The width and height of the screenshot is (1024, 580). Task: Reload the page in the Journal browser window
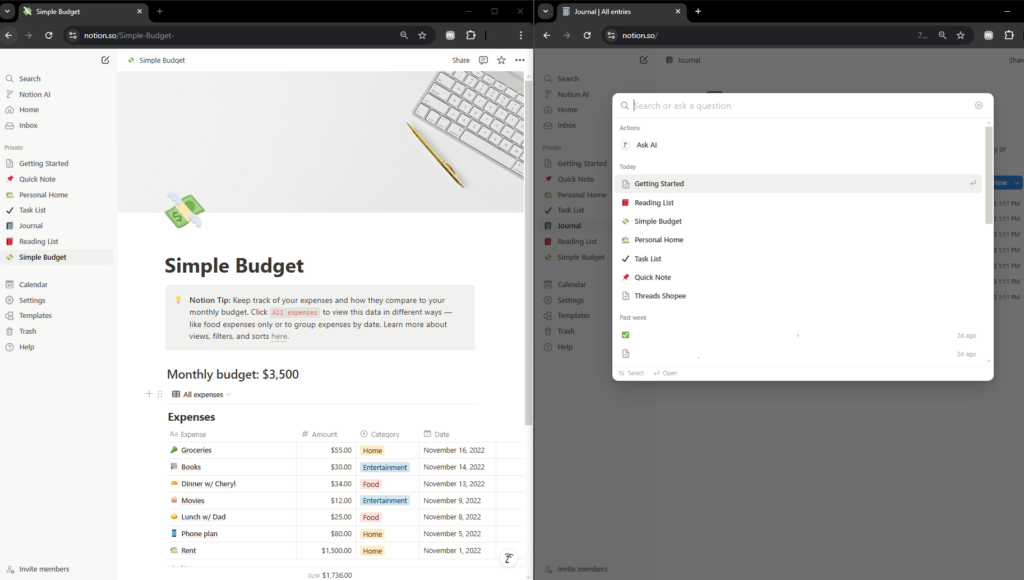(x=587, y=35)
